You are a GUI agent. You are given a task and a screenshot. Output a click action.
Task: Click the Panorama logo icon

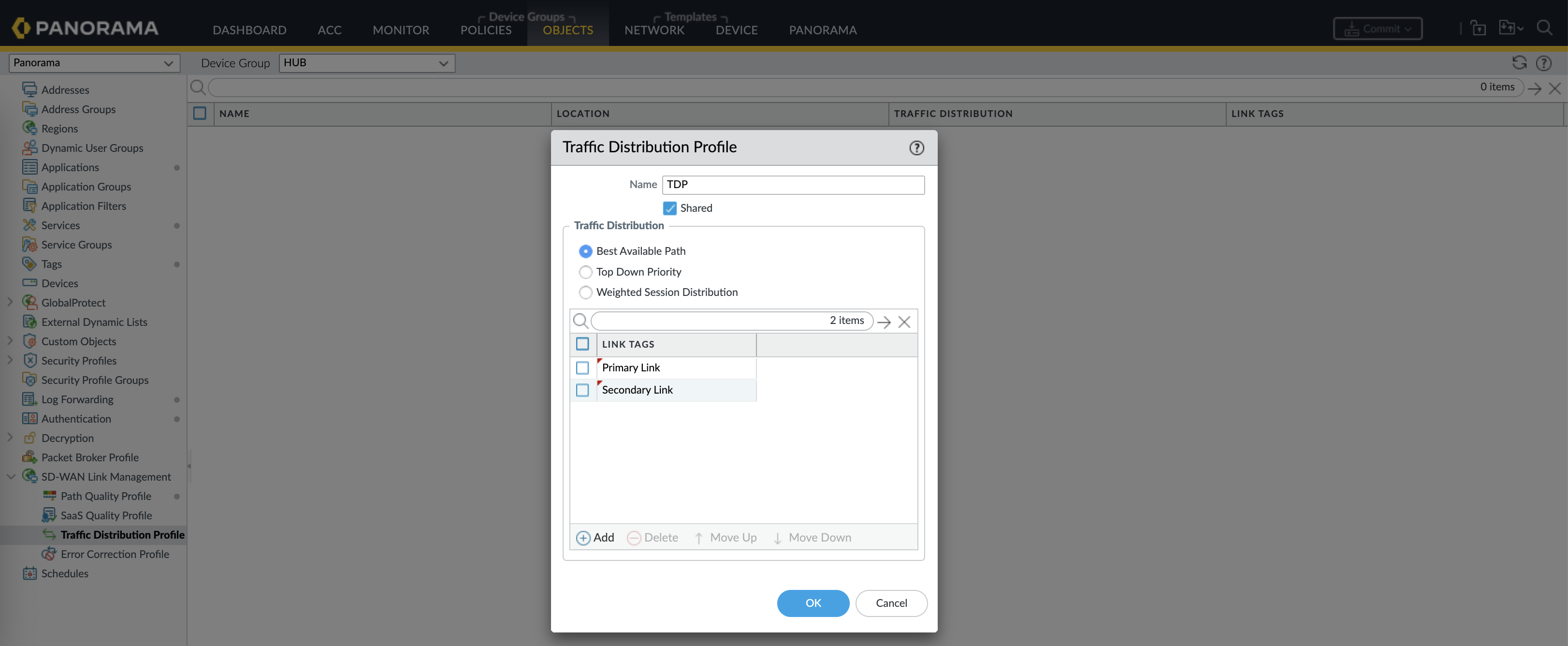21,28
